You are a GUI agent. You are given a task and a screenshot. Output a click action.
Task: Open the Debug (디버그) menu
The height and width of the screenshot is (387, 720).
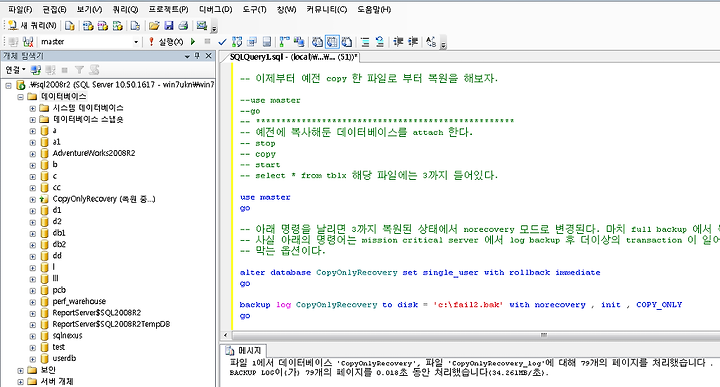(x=215, y=9)
